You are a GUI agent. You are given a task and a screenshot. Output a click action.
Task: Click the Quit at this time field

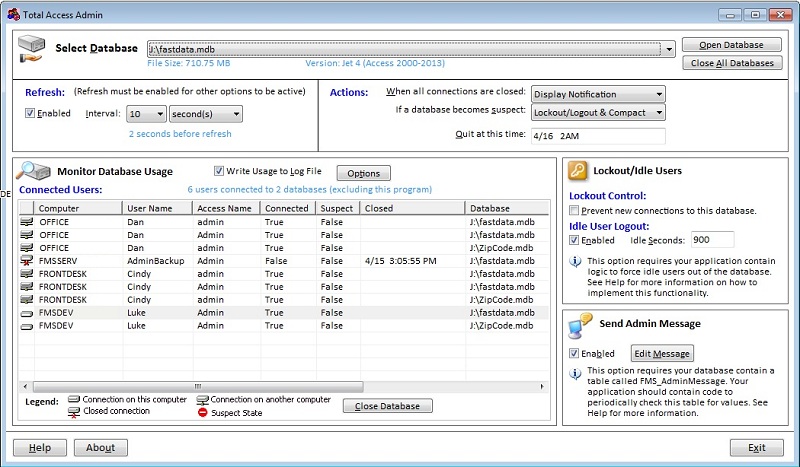pyautogui.click(x=598, y=136)
